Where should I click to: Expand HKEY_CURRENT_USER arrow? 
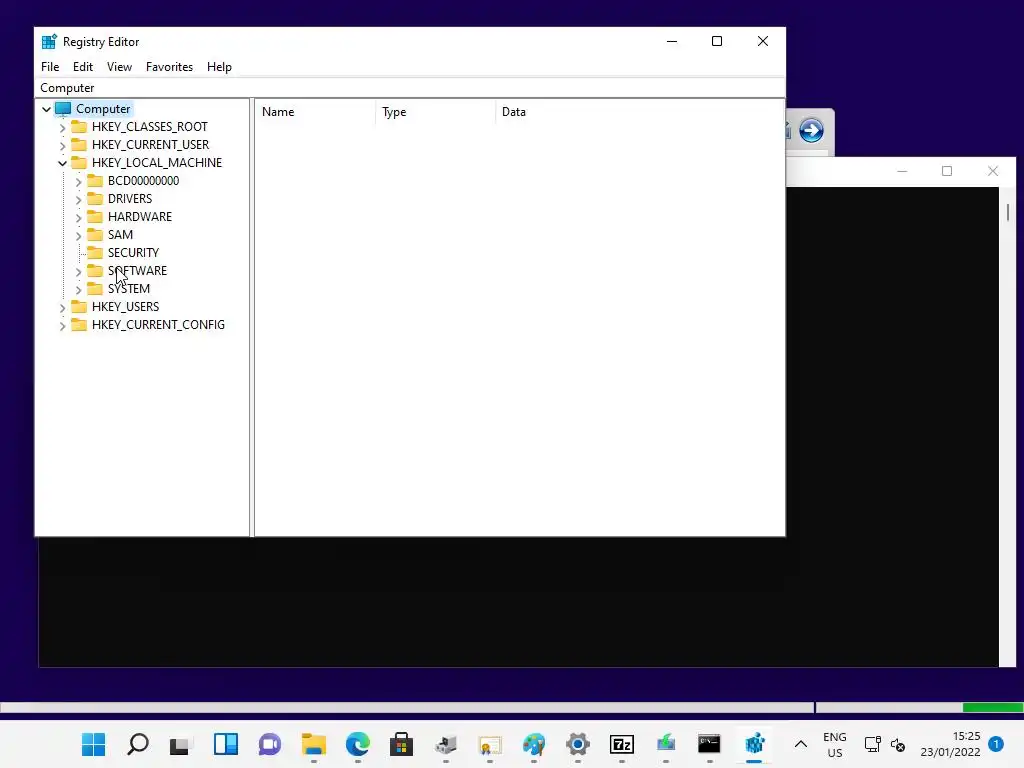(x=63, y=145)
